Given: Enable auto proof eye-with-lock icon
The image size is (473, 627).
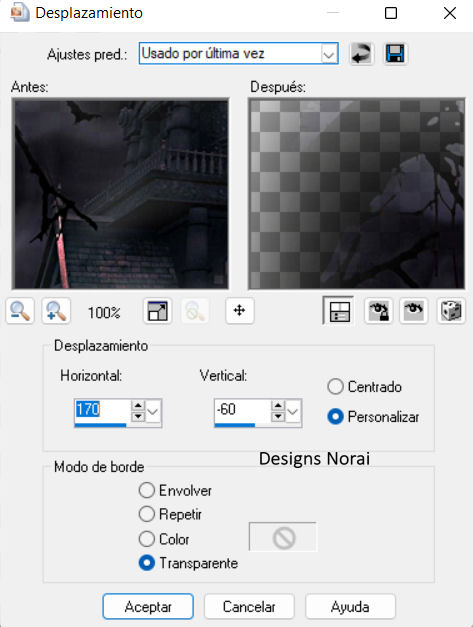Looking at the screenshot, I should (x=378, y=311).
